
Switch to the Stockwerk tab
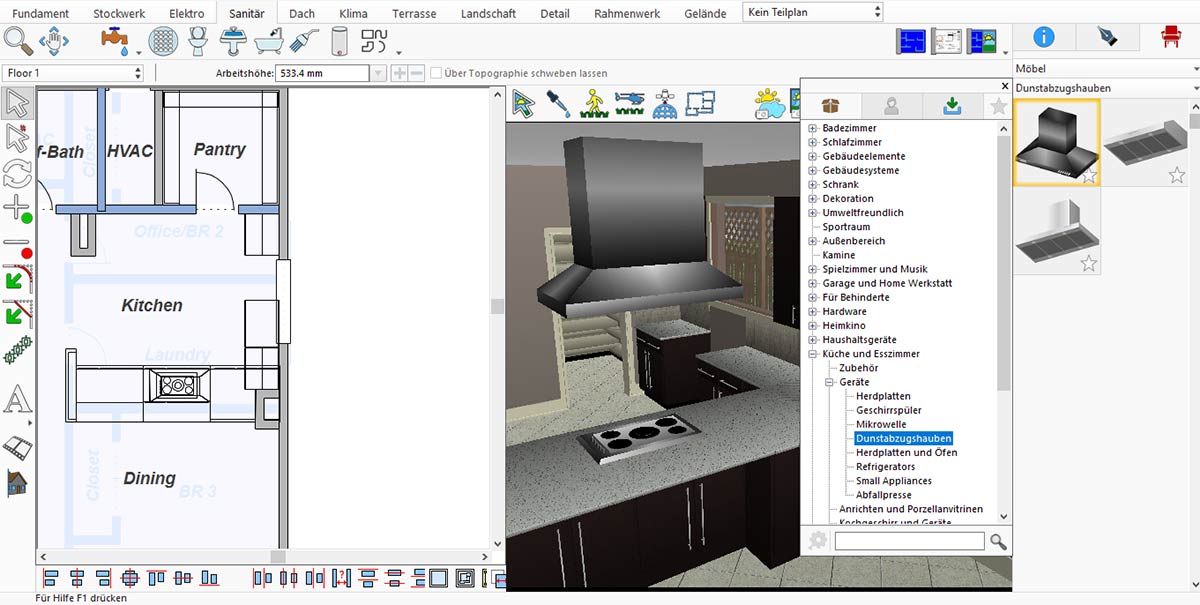[x=119, y=13]
